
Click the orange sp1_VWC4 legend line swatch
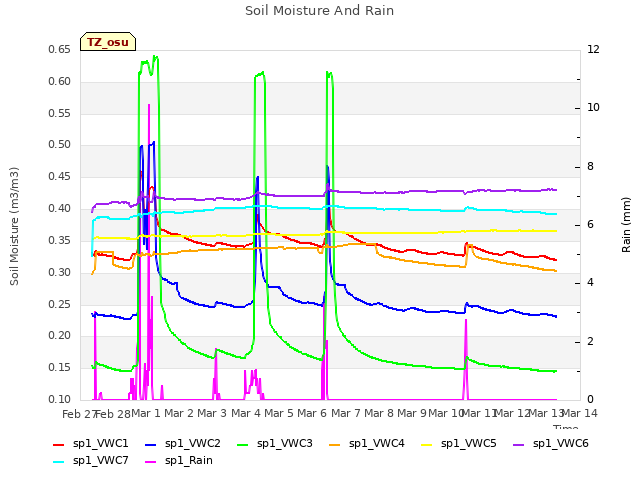coord(335,445)
